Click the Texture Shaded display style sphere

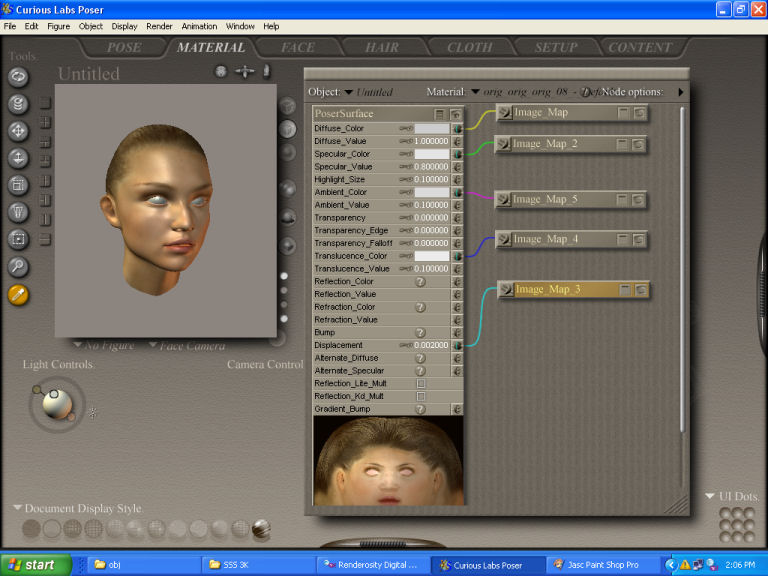(x=262, y=528)
